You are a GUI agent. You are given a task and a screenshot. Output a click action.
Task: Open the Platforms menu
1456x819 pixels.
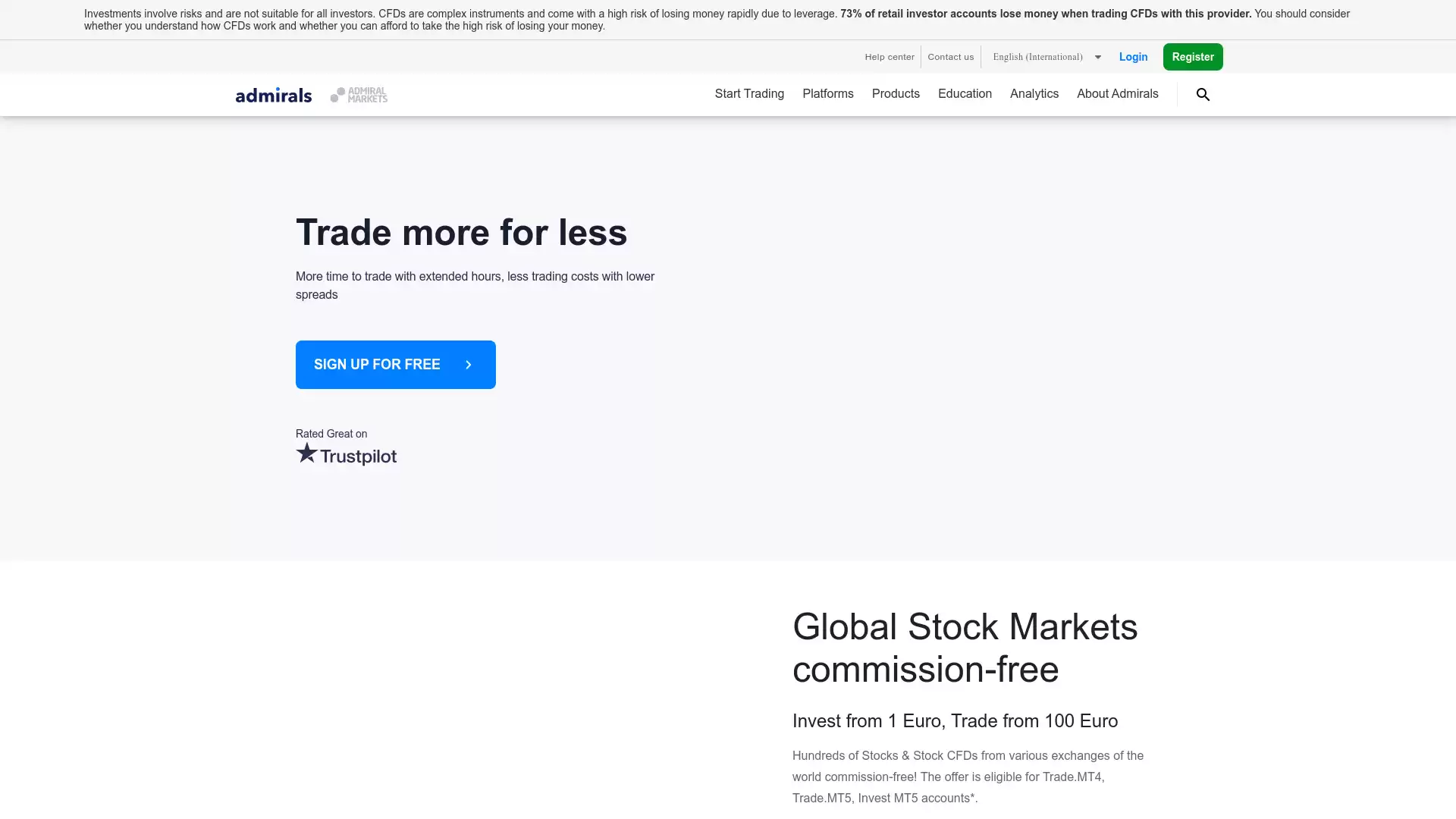827,94
